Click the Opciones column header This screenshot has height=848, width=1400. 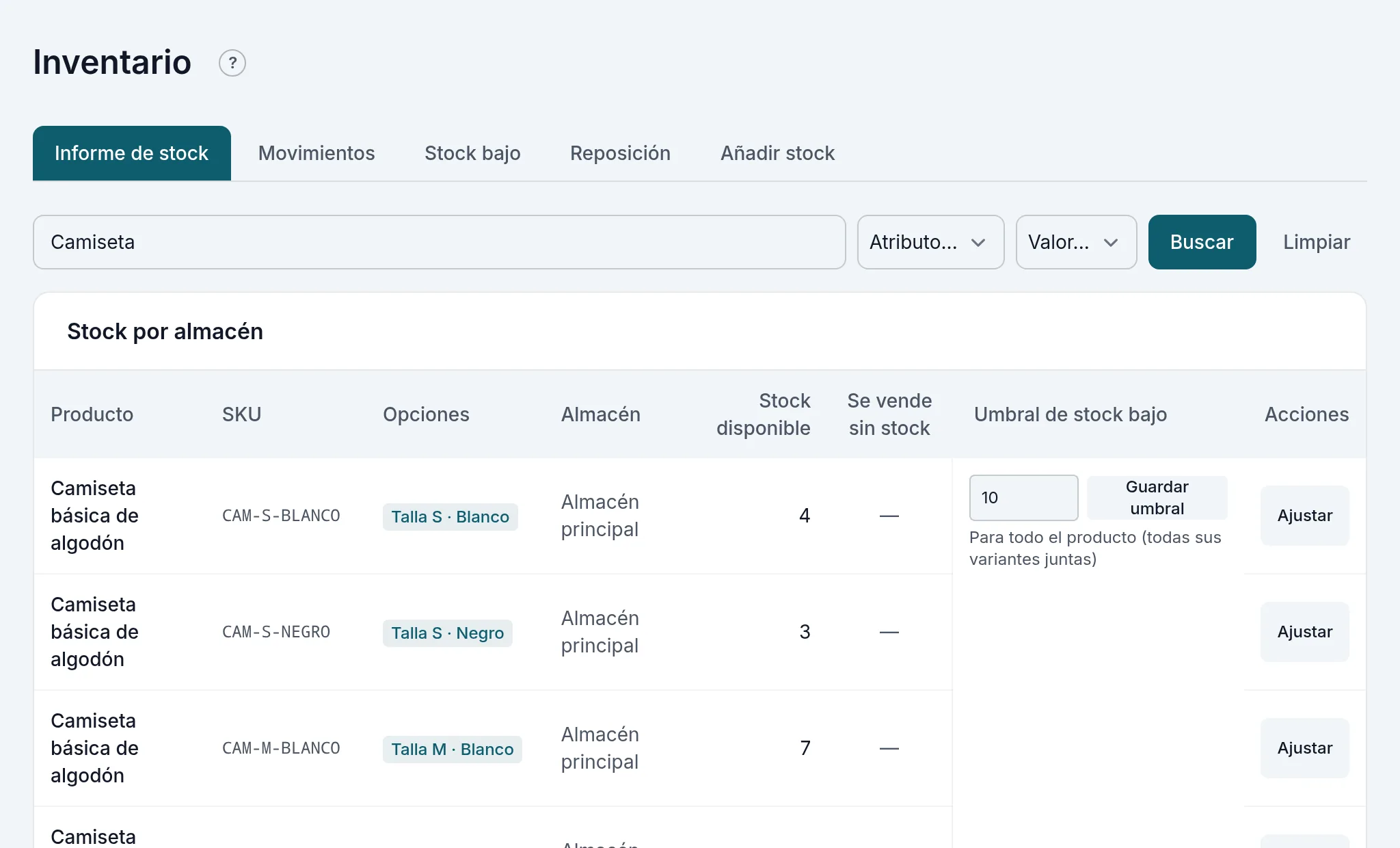tap(426, 414)
